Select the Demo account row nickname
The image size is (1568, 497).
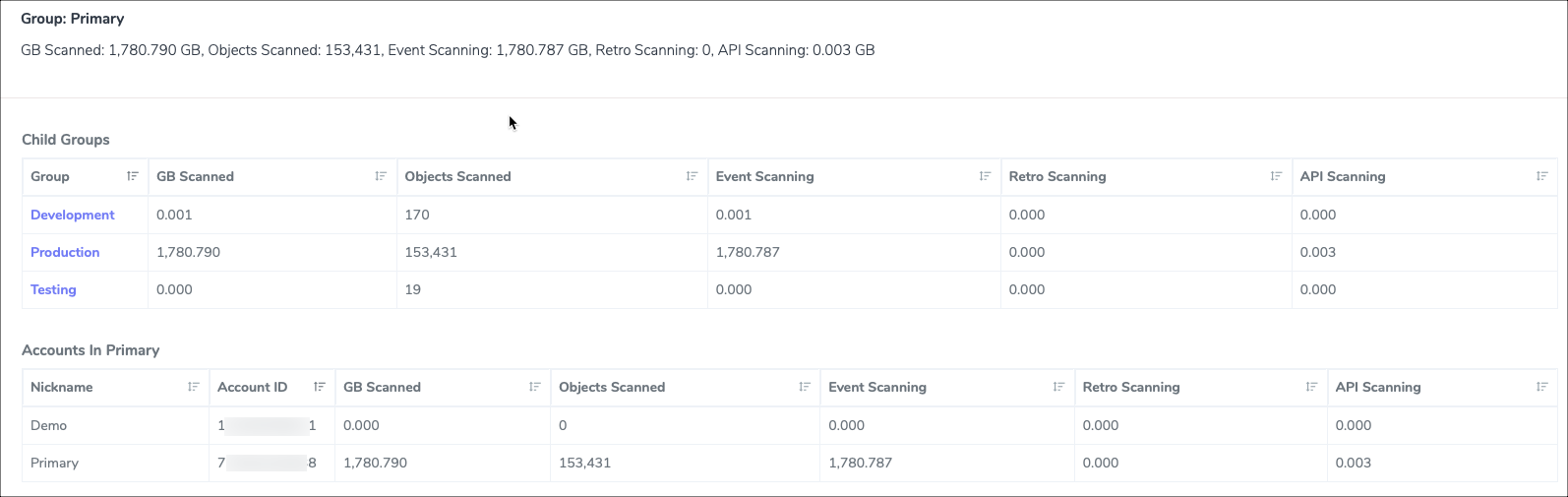click(49, 425)
